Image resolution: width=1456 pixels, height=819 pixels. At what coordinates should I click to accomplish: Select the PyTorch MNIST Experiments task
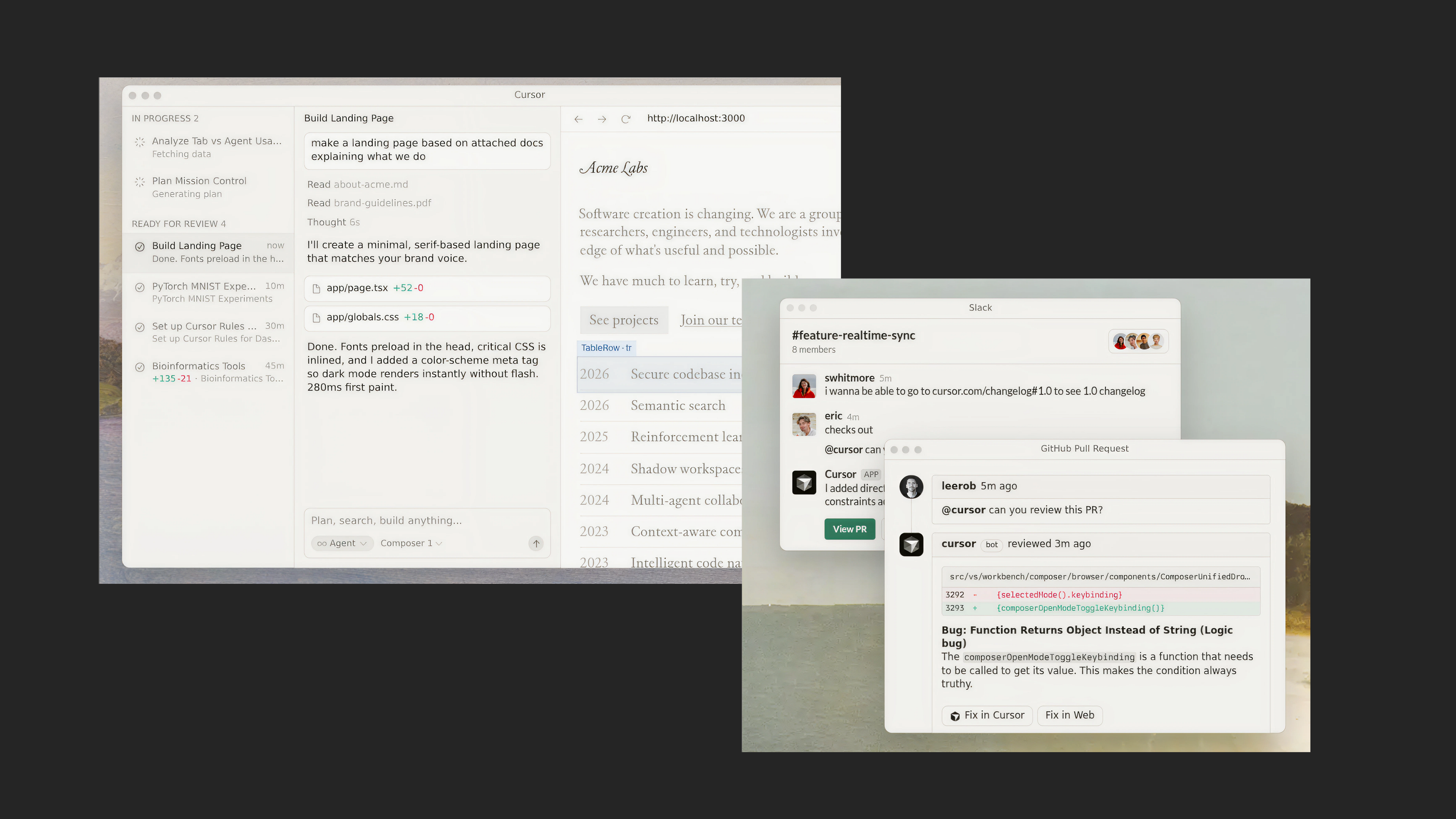(x=208, y=292)
